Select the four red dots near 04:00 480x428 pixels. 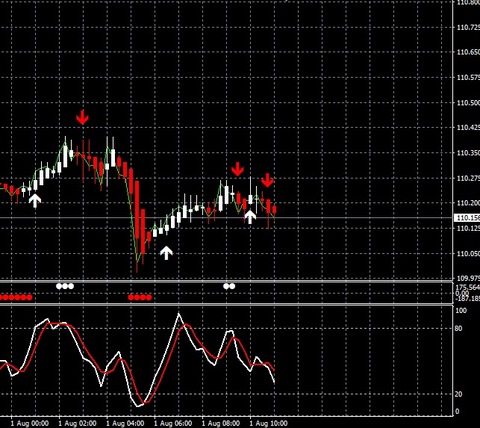pyautogui.click(x=140, y=297)
